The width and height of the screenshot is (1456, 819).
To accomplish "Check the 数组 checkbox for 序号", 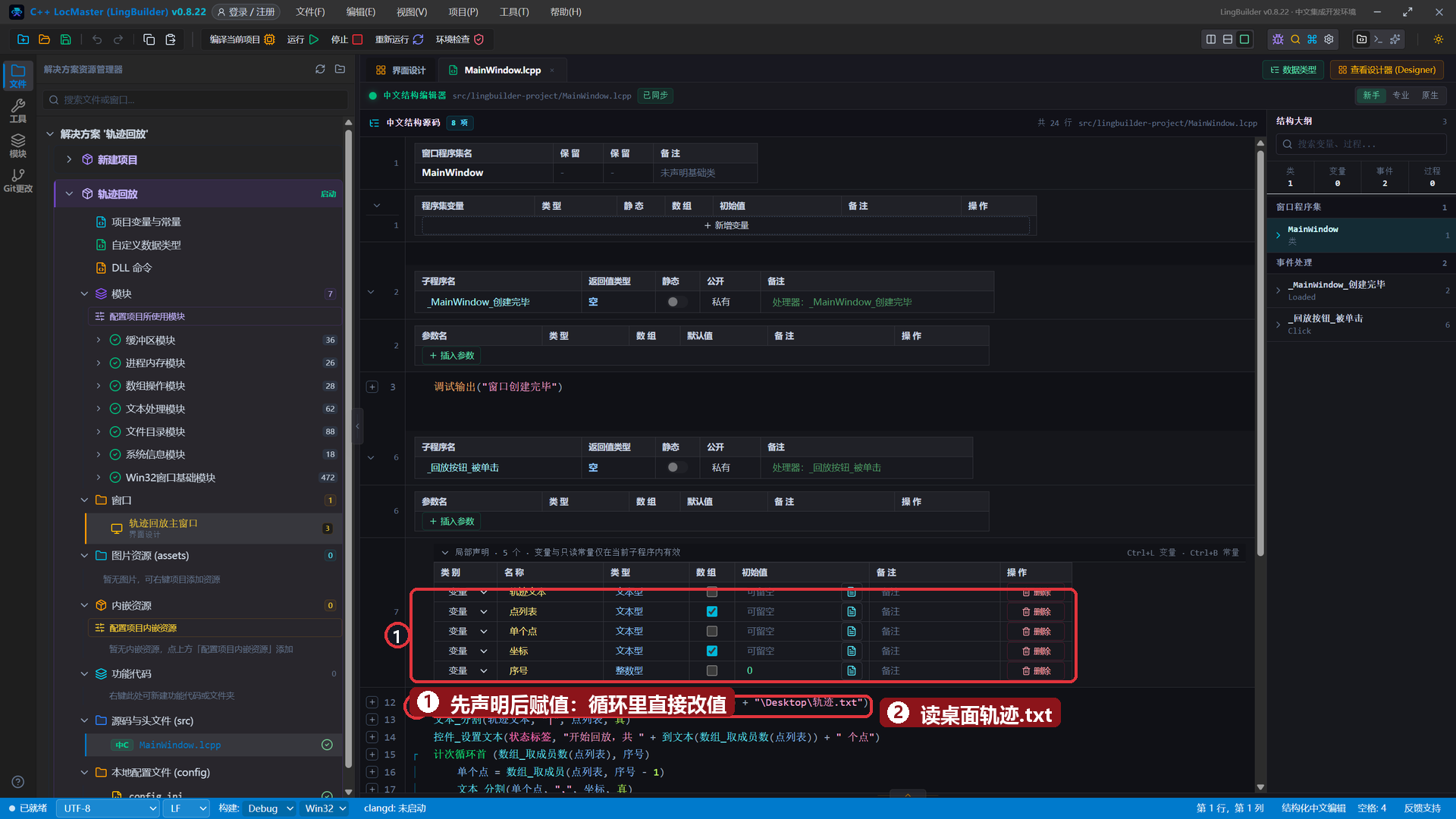I will 711,670.
